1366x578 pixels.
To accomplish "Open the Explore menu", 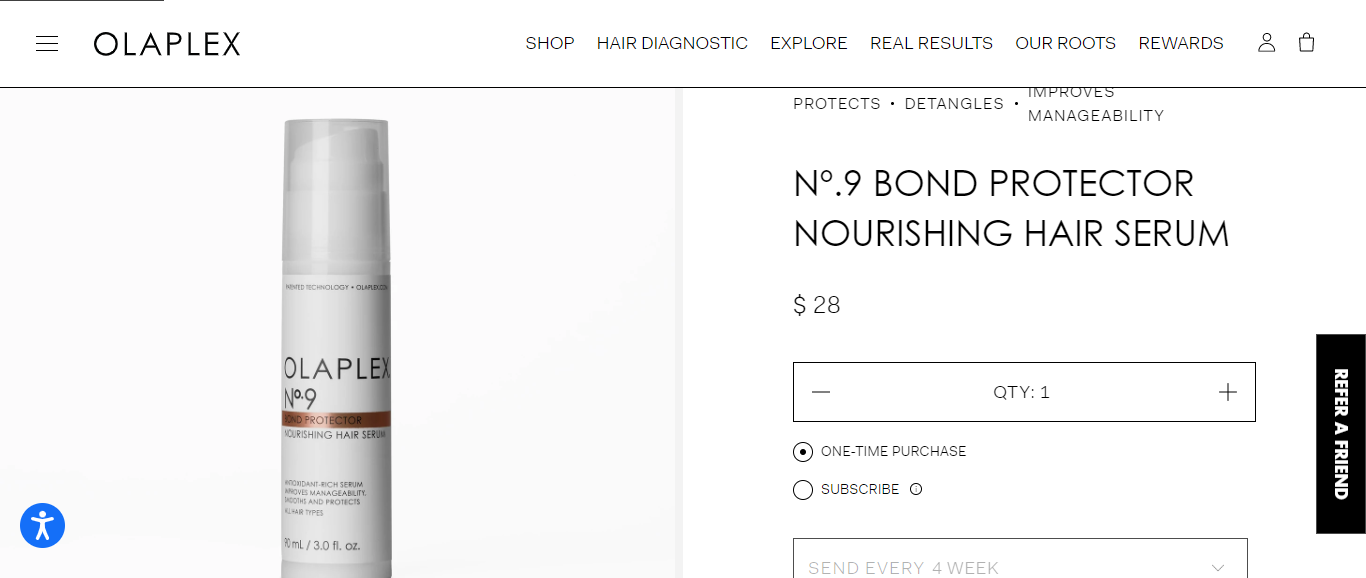I will point(809,43).
